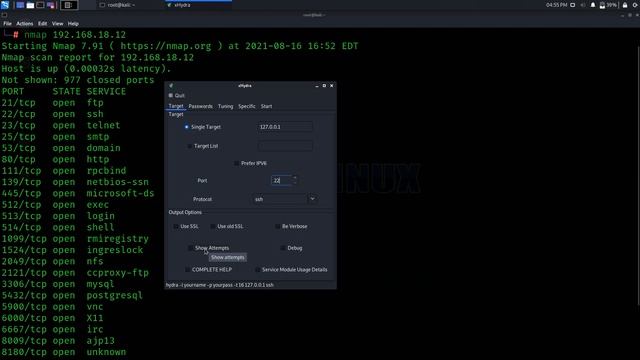
Task: Click the Port number field showing 22
Action: pyautogui.click(x=281, y=180)
